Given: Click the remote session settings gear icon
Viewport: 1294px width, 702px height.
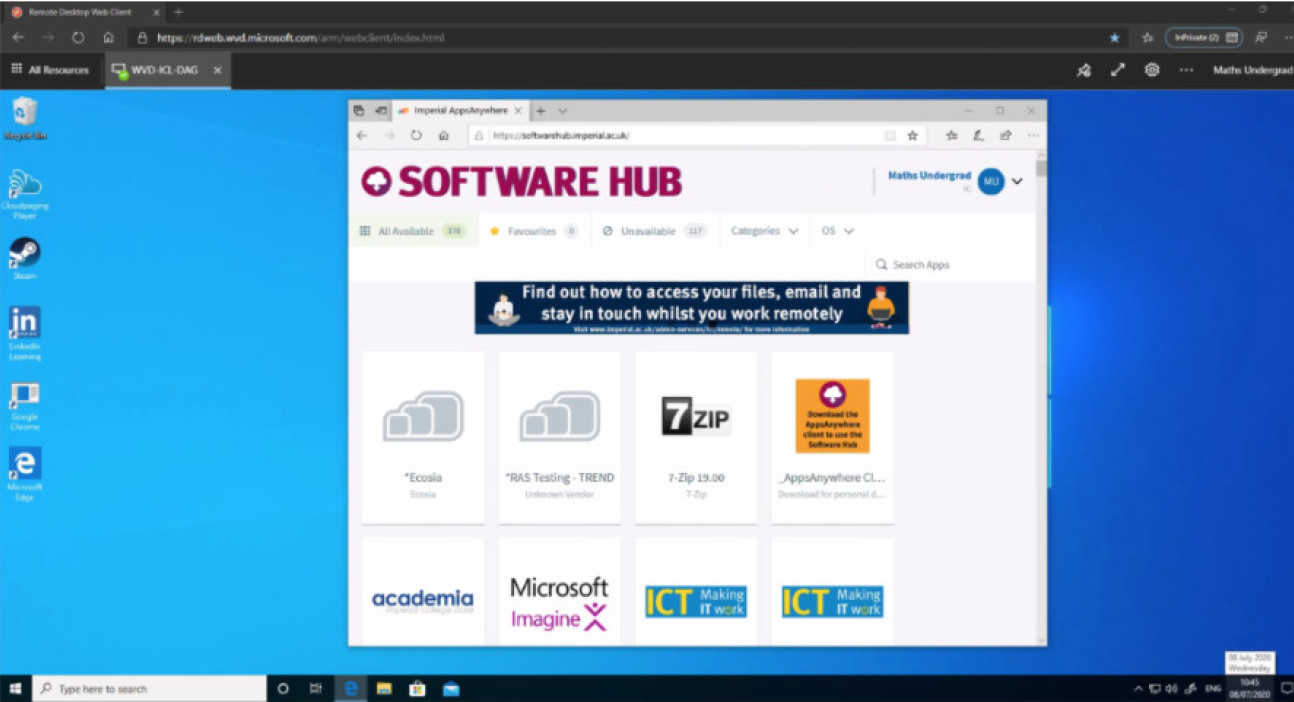Looking at the screenshot, I should coord(1152,70).
